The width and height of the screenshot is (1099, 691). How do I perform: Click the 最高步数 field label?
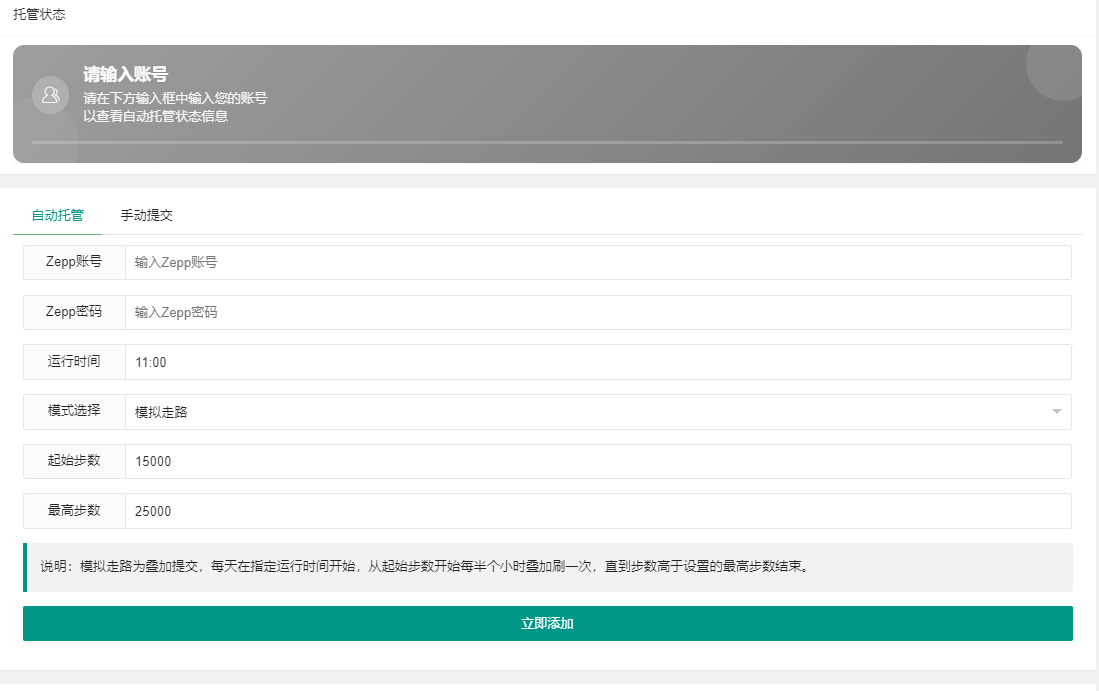click(x=74, y=510)
